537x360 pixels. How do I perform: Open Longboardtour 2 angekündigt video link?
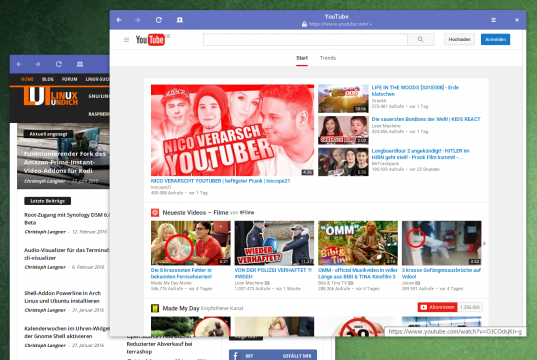(420, 154)
